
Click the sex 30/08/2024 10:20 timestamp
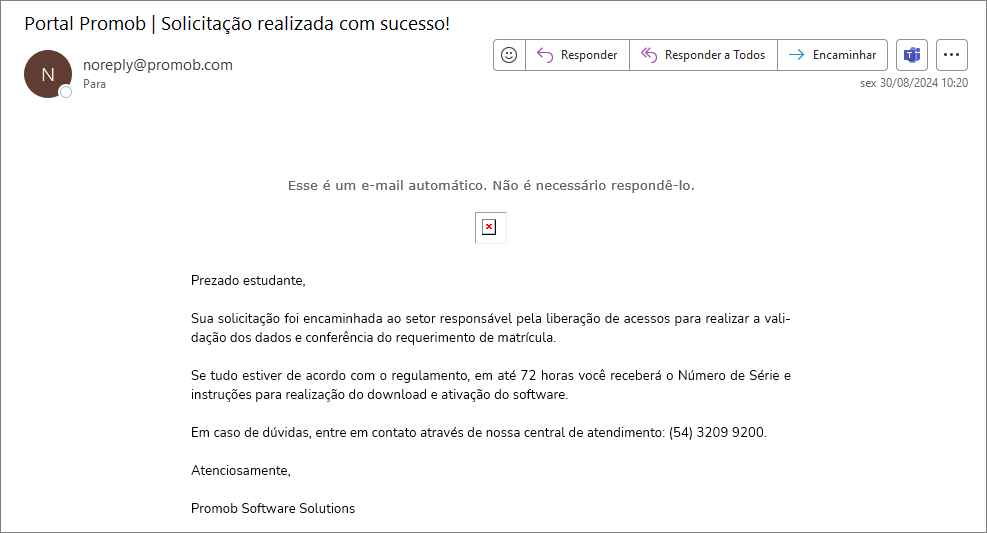[914, 83]
